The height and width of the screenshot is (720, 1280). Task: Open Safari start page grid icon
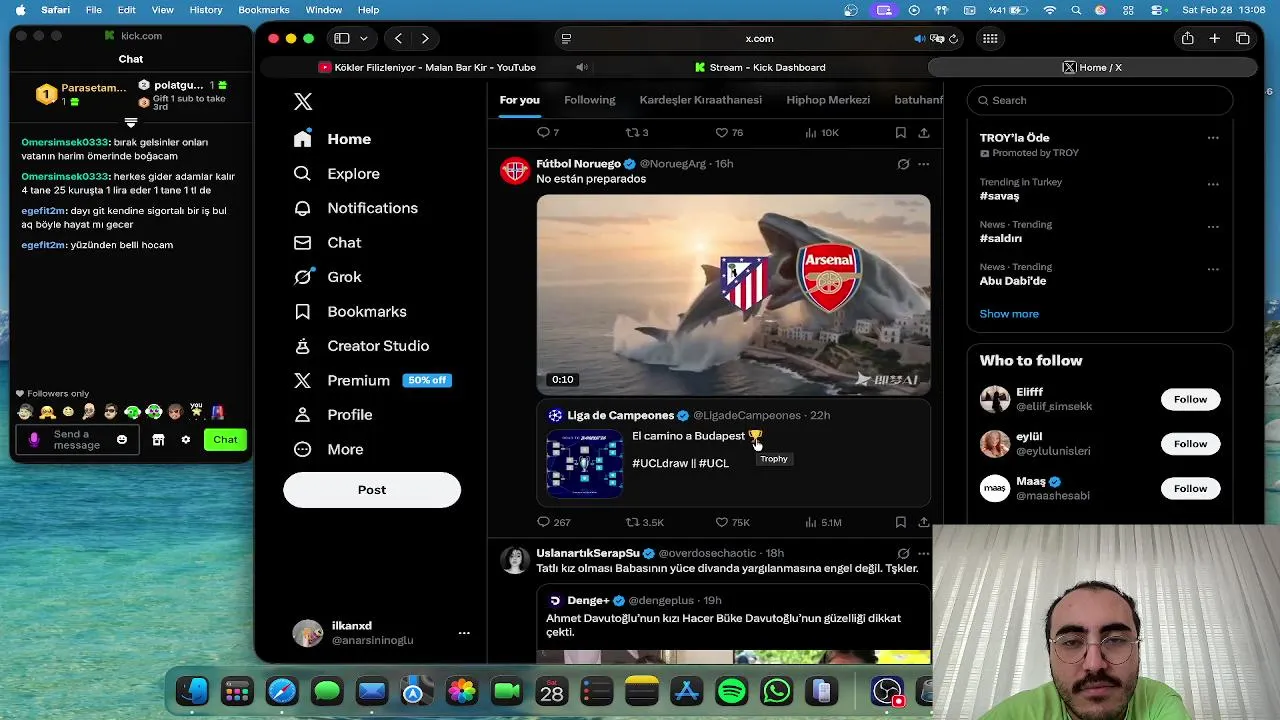click(x=990, y=39)
